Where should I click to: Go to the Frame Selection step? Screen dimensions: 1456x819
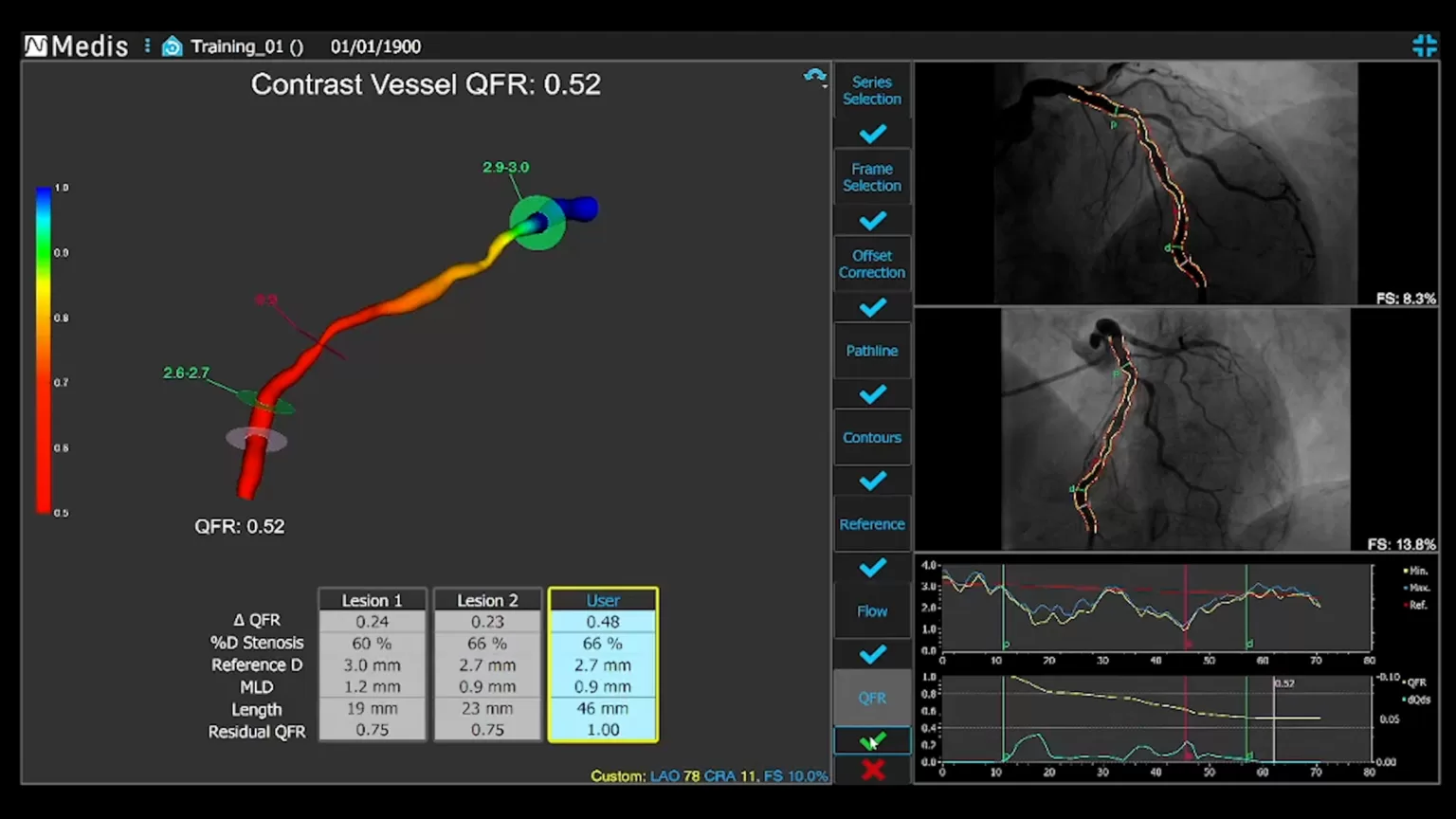872,177
